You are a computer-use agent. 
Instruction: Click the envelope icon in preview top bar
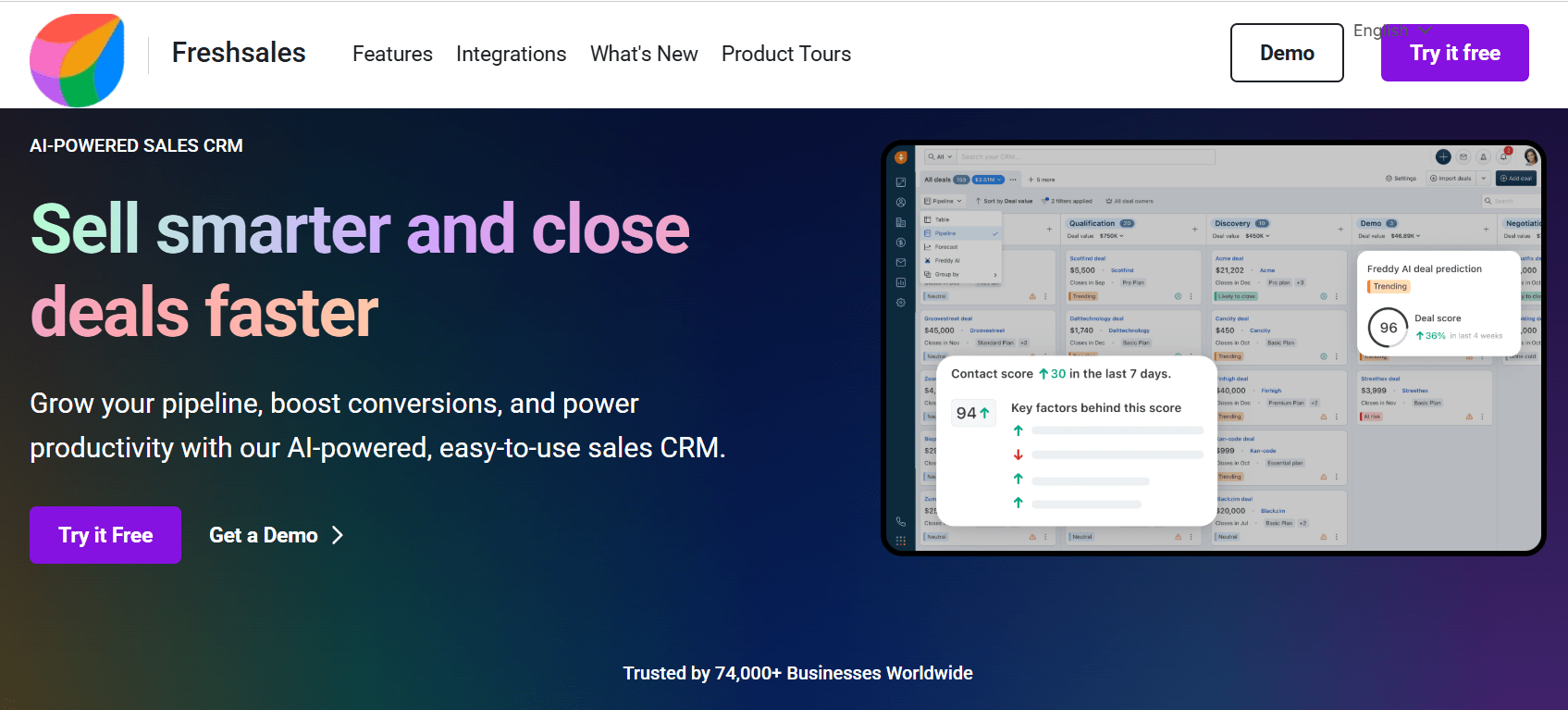(x=1463, y=156)
